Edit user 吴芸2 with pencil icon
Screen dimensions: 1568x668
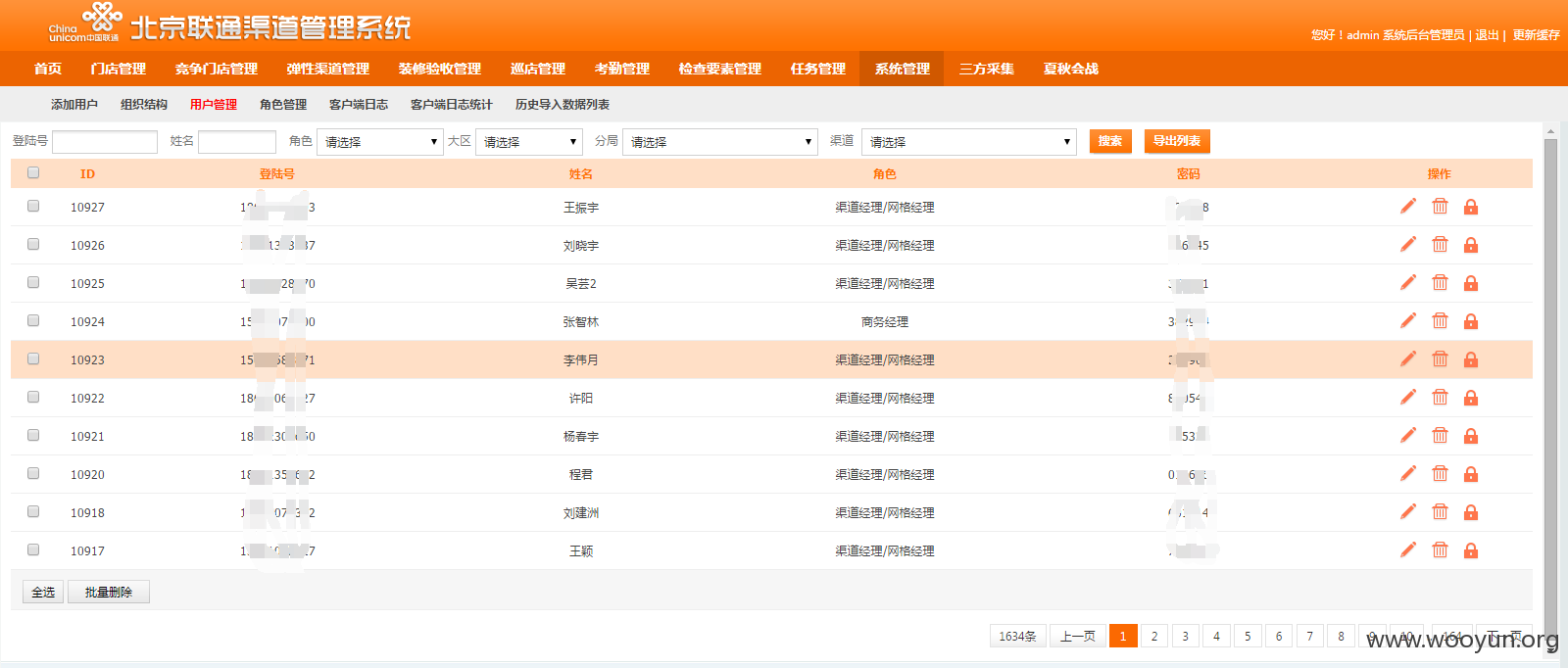point(1408,282)
